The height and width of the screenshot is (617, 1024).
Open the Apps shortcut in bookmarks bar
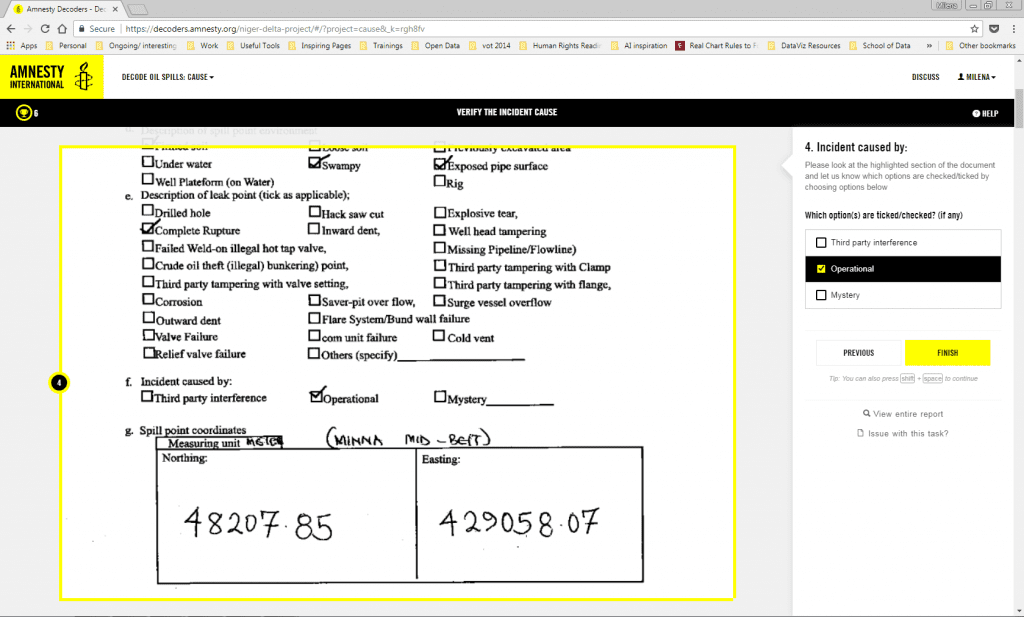coord(22,46)
